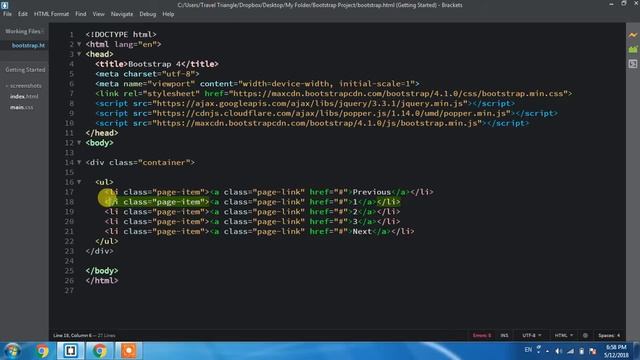Click the word Previous on line 17

point(371,192)
